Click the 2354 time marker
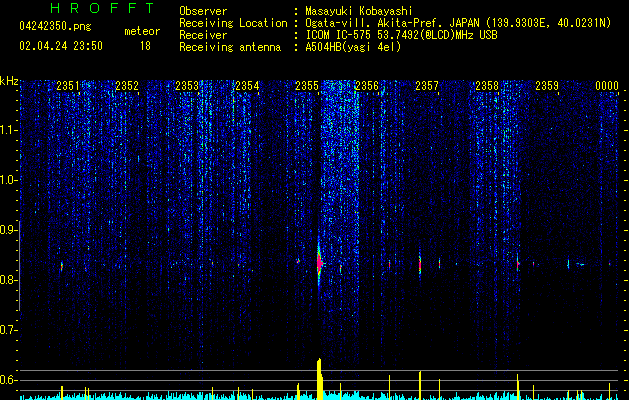This screenshot has width=629, height=400. tap(247, 86)
